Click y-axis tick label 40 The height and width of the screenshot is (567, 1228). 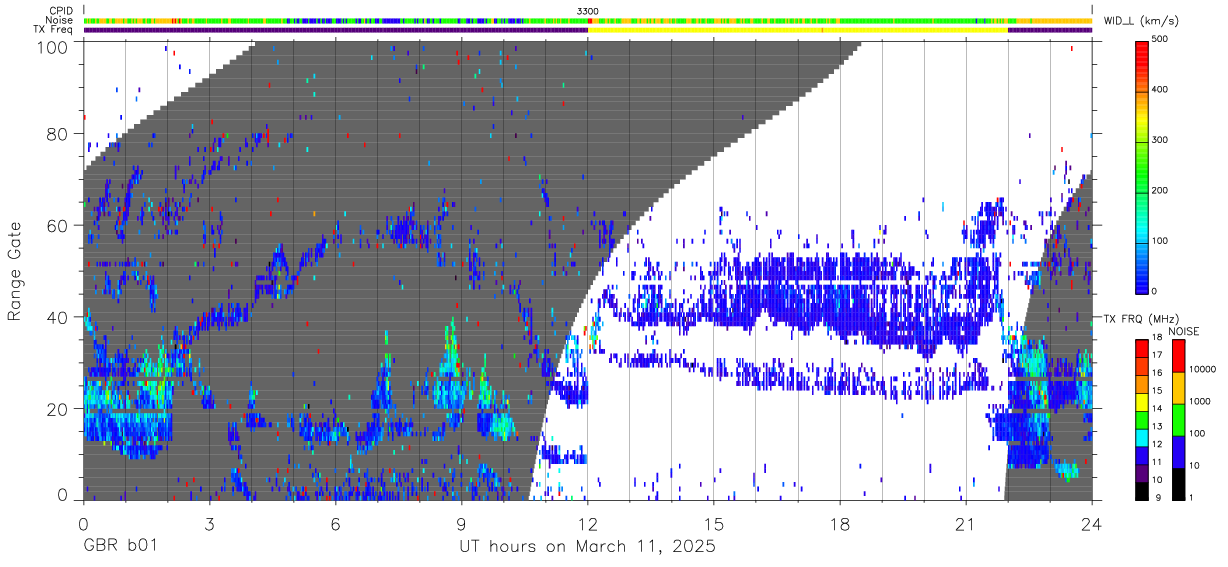coord(58,317)
